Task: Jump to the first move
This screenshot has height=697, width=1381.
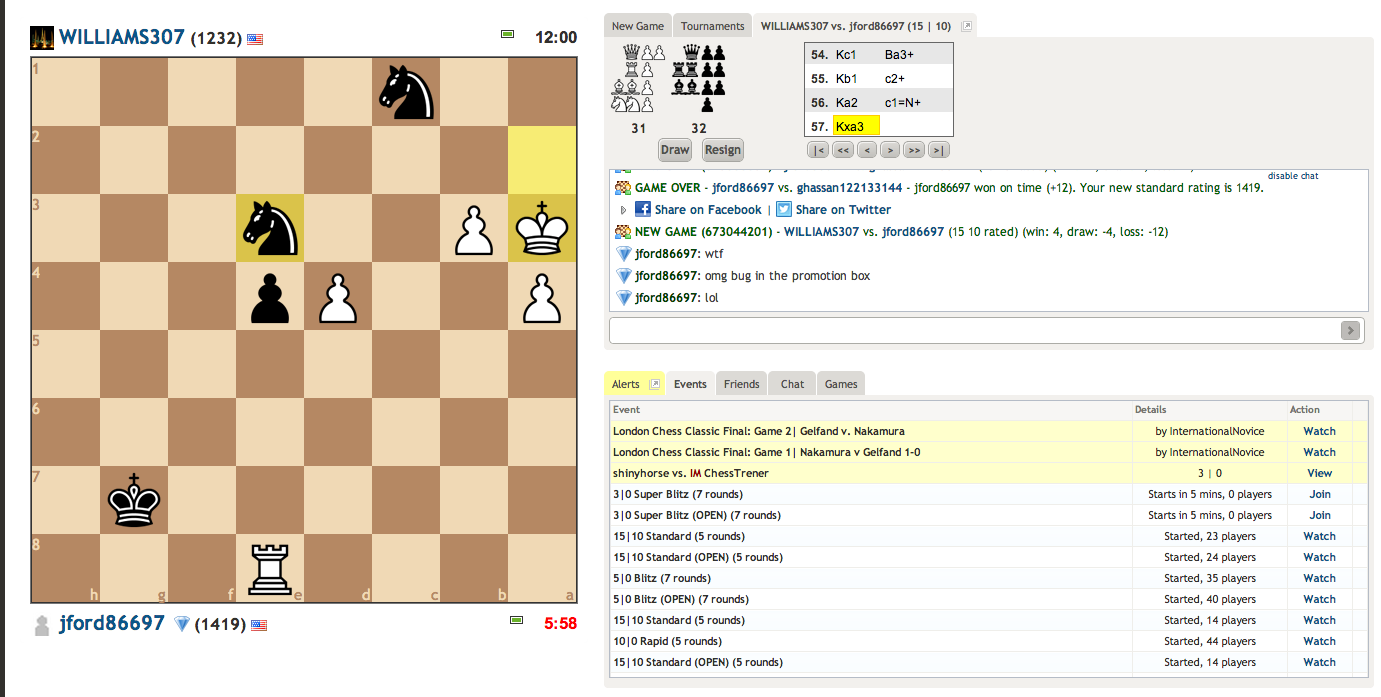Action: coord(818,150)
